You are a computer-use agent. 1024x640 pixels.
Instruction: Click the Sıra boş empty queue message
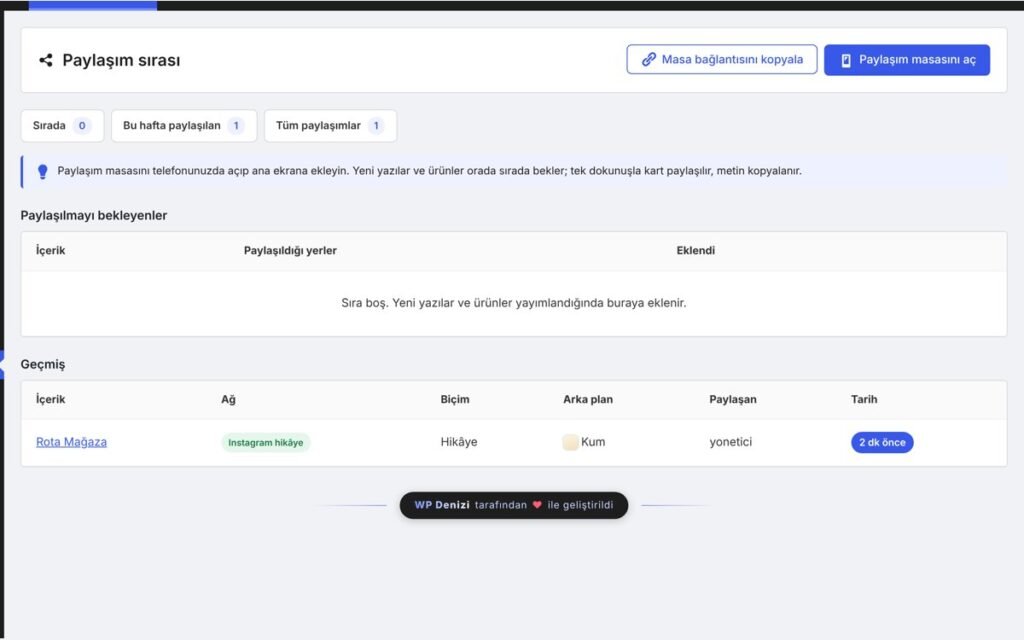[513, 303]
